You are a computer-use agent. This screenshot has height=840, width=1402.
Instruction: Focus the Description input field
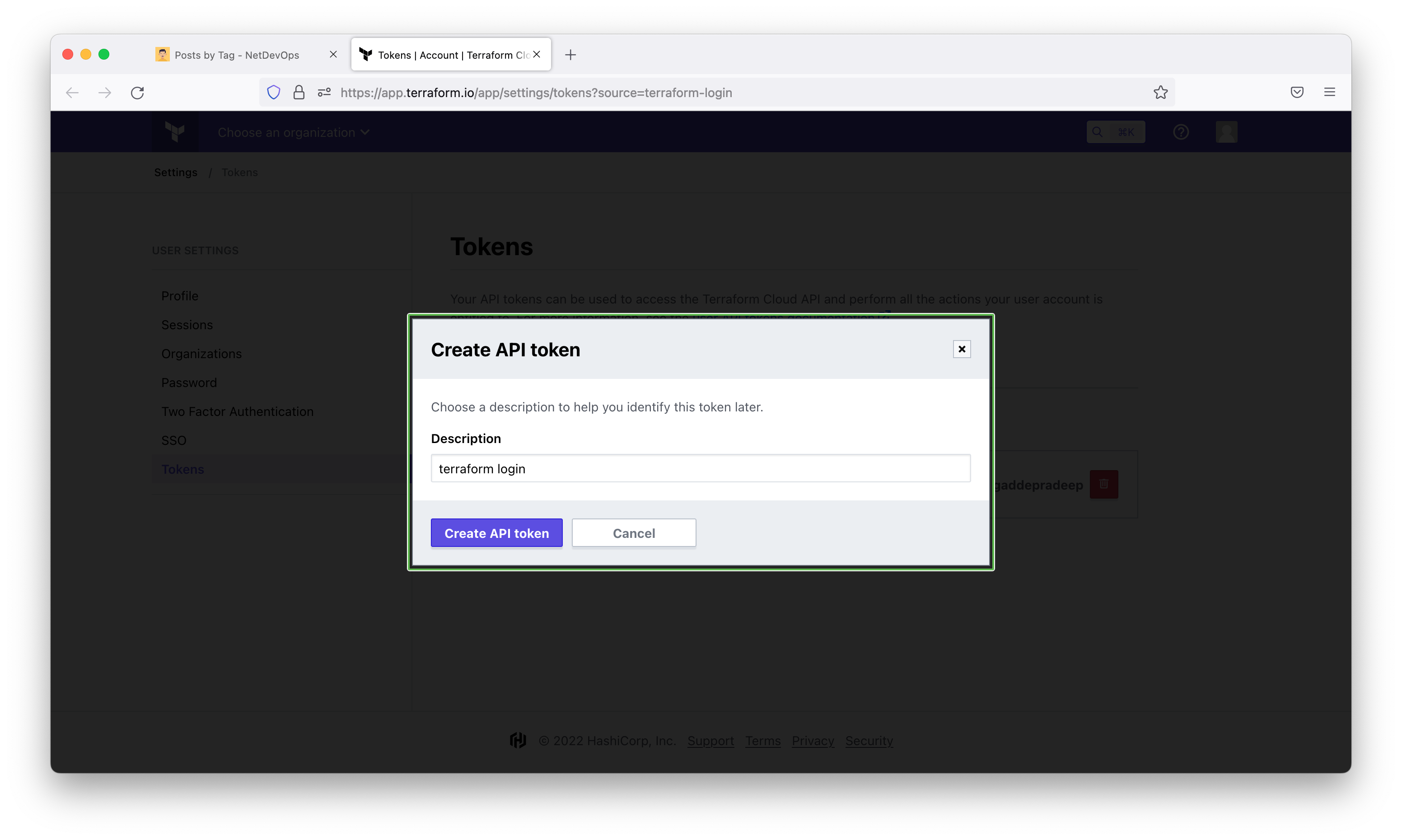click(x=701, y=468)
